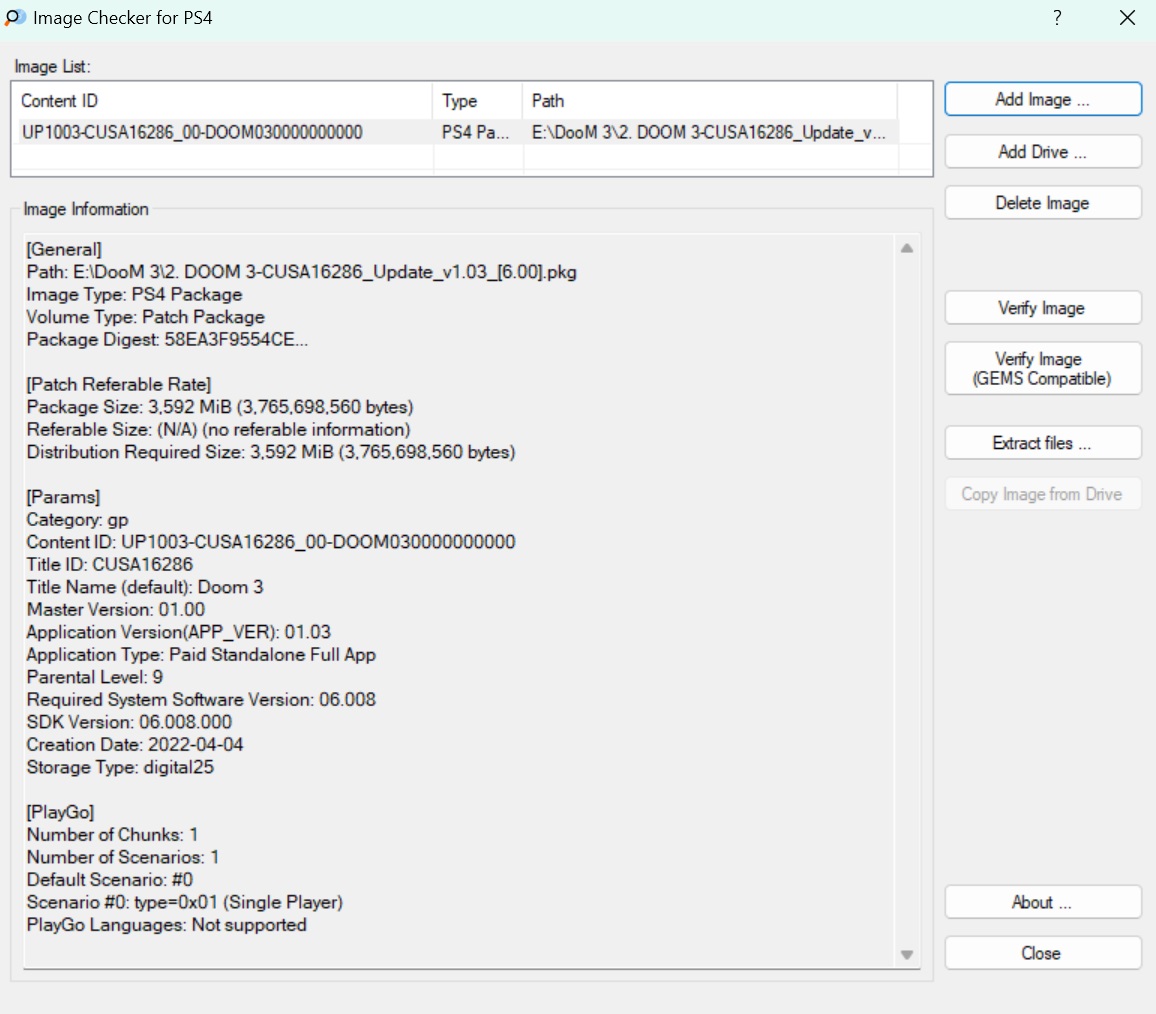Click the Content ID line in Params

(x=271, y=542)
